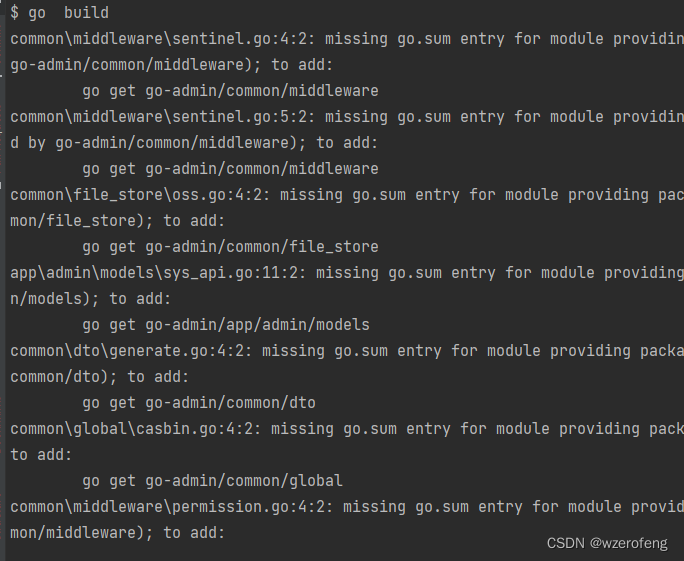Click "go get go-admin/common/global" command

(x=212, y=481)
